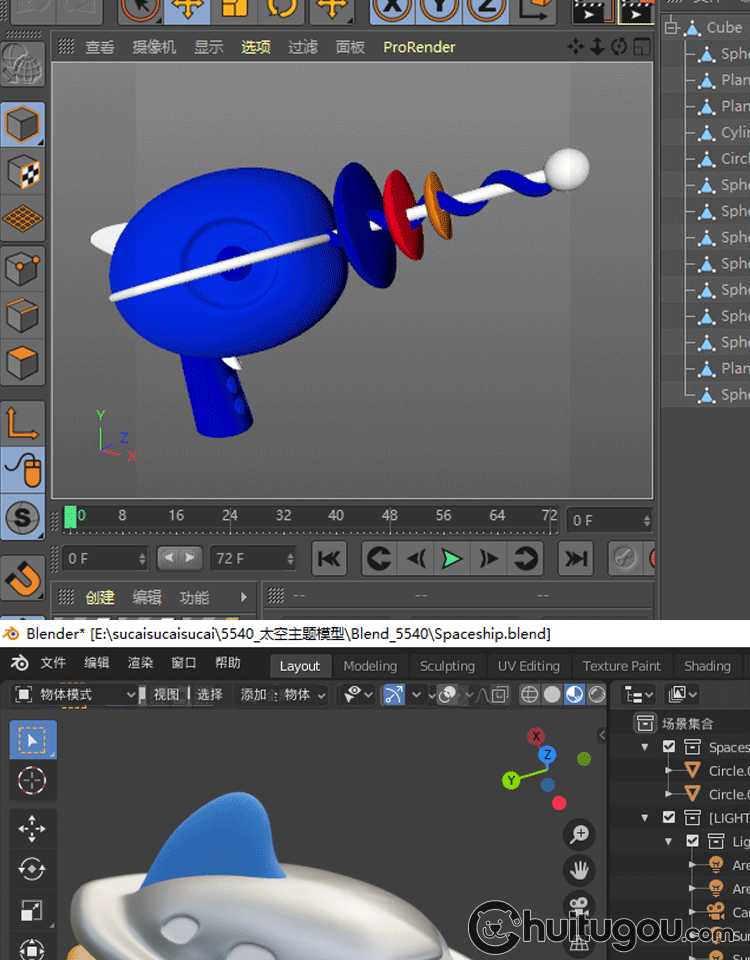The image size is (750, 960).
Task: Enable the Axis tool L-shaped icon
Action: coord(23,423)
